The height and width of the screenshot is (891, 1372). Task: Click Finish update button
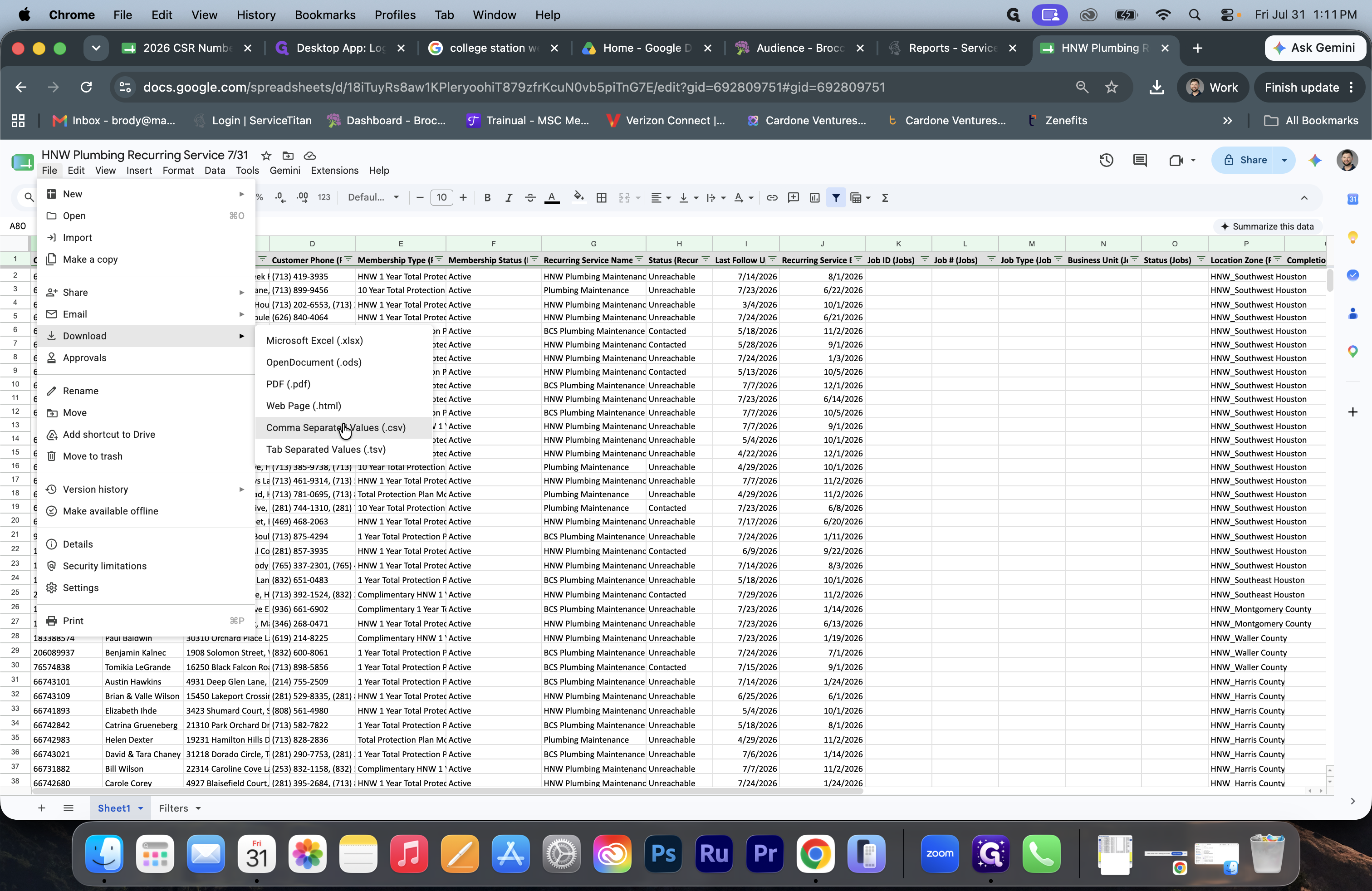coord(1308,87)
